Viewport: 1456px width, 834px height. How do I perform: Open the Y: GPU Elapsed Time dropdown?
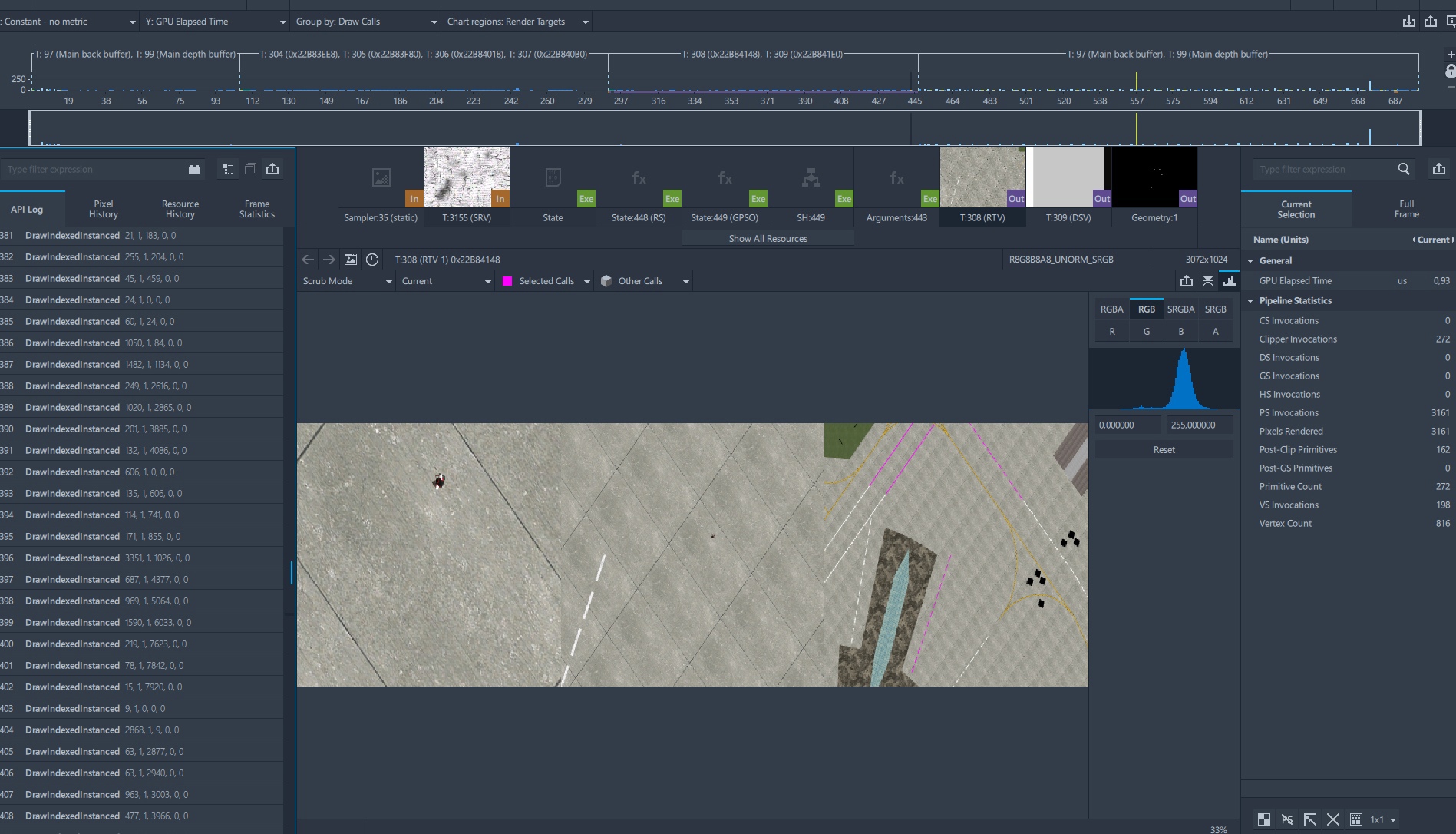[215, 22]
